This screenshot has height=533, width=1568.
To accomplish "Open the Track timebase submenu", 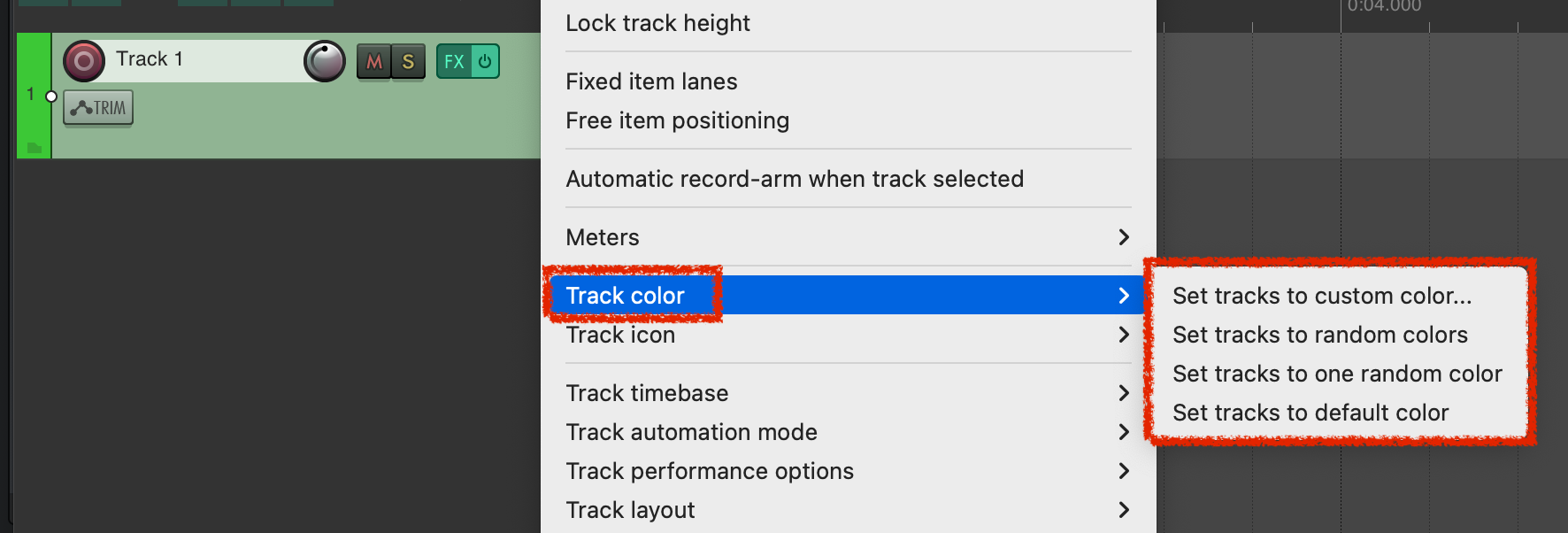I will point(847,393).
